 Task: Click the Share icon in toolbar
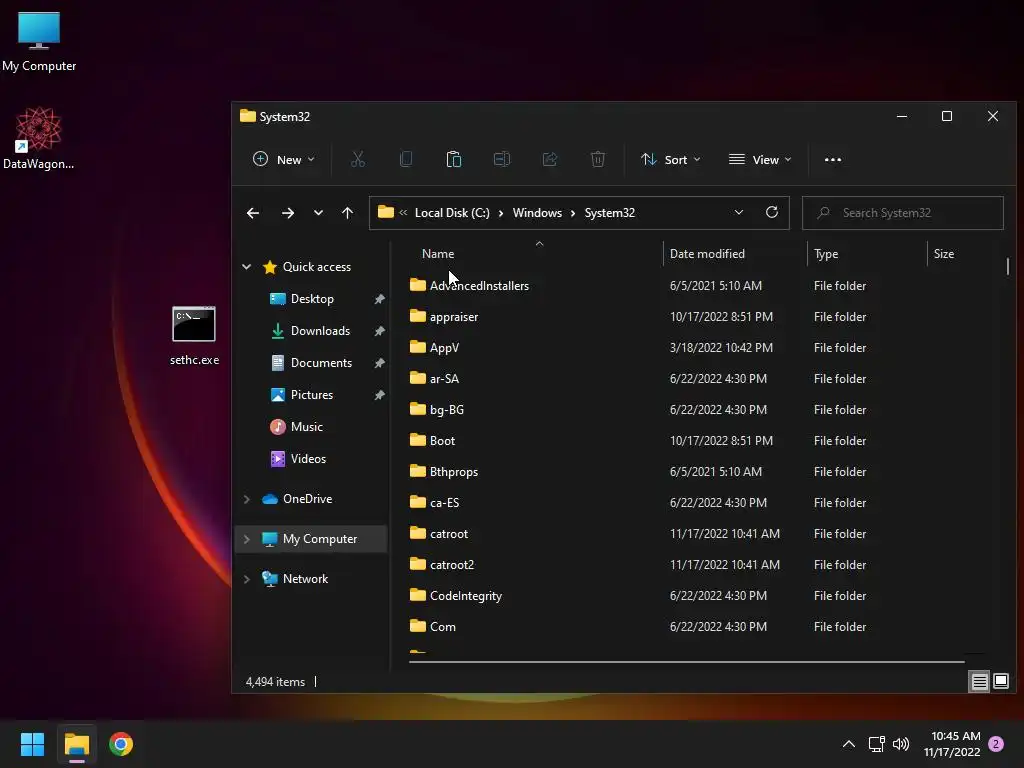(550, 159)
